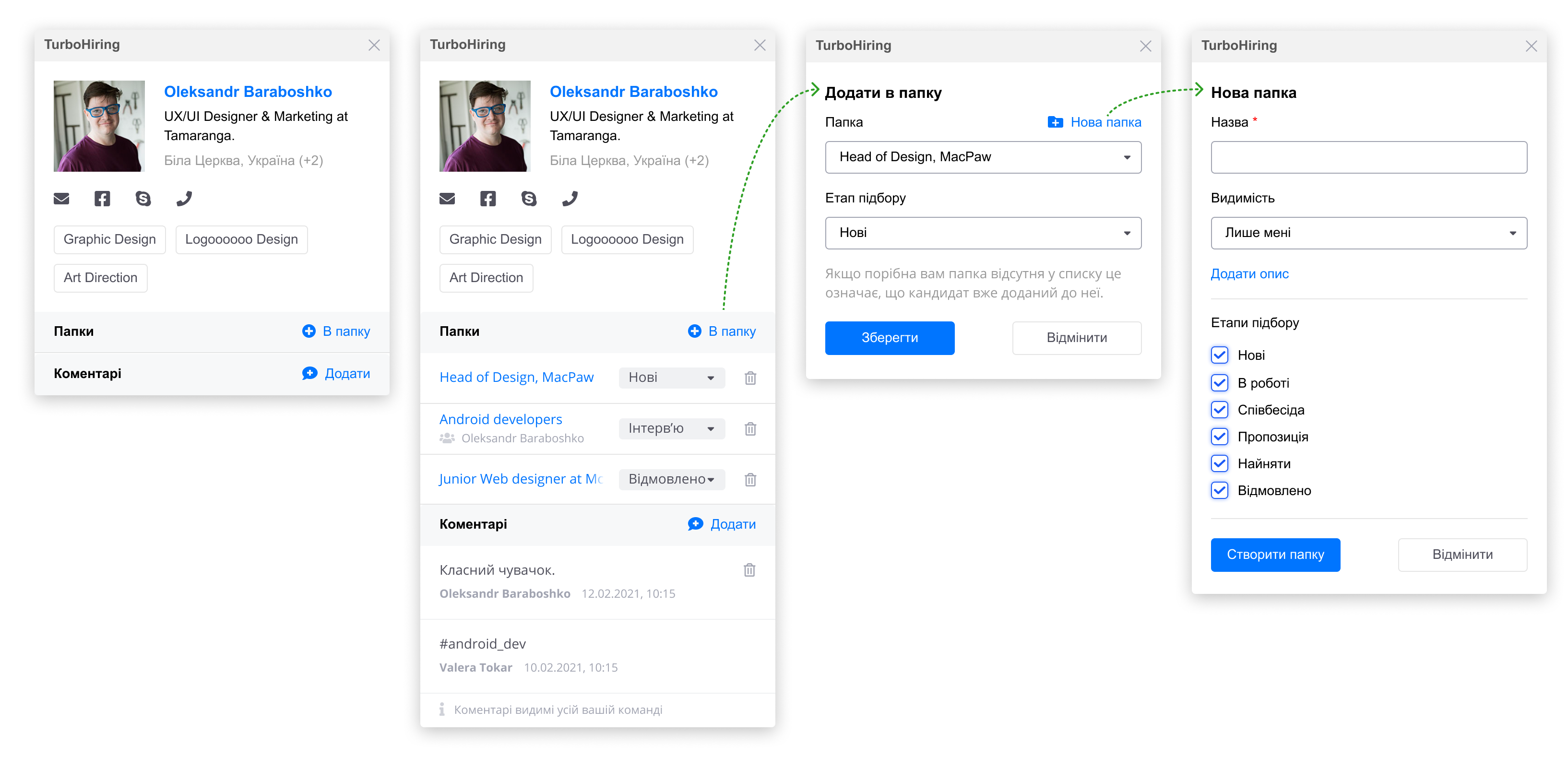Click 'Додати' comment link in first panel

coord(347,373)
